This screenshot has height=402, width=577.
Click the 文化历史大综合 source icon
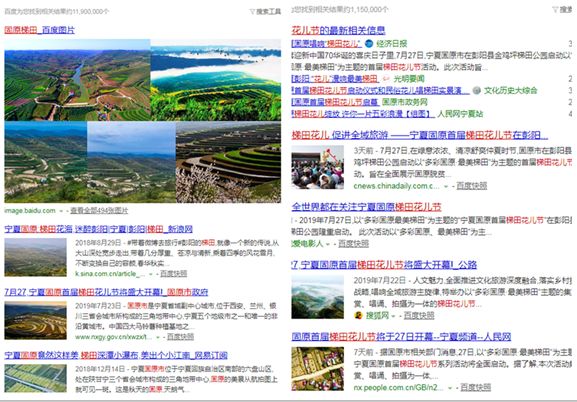tap(477, 90)
